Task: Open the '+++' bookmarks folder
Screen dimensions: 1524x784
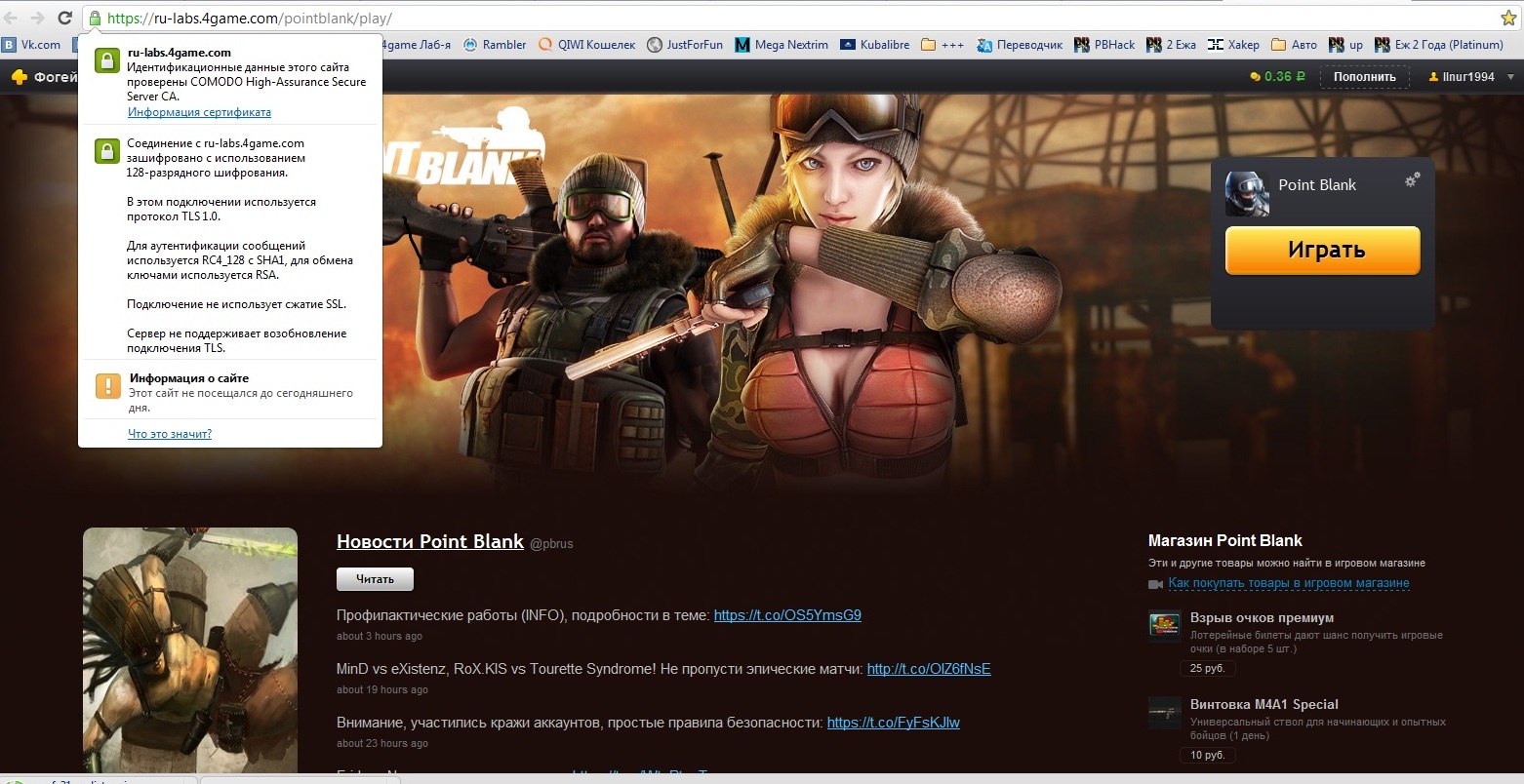Action: (x=942, y=45)
